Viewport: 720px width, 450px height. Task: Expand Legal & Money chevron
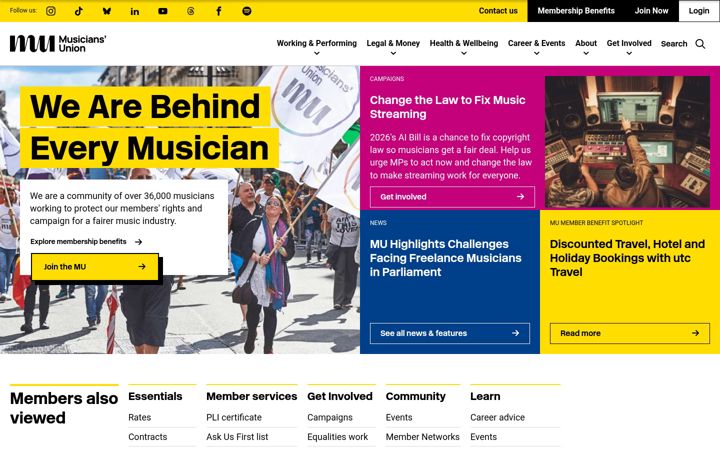(x=393, y=53)
